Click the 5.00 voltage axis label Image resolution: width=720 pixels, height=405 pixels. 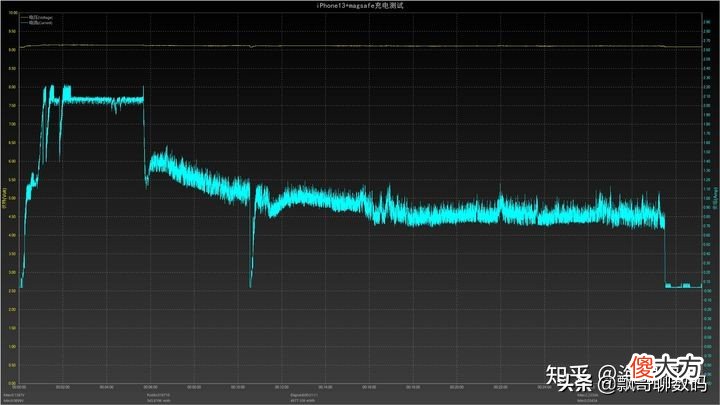click(x=12, y=198)
